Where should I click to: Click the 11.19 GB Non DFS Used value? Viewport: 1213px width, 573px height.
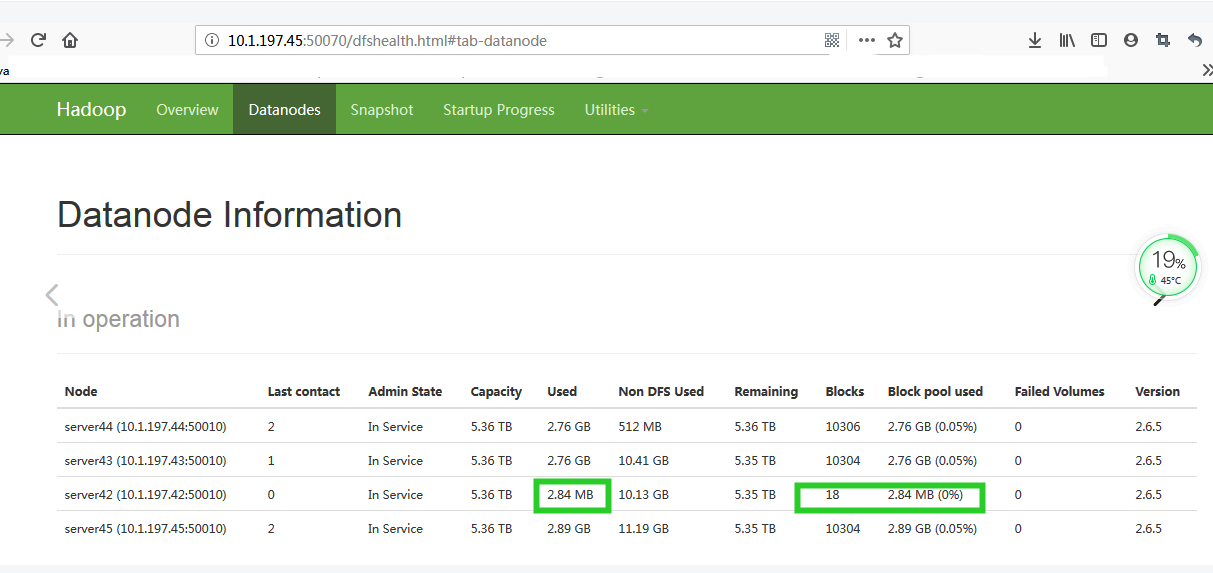click(644, 528)
